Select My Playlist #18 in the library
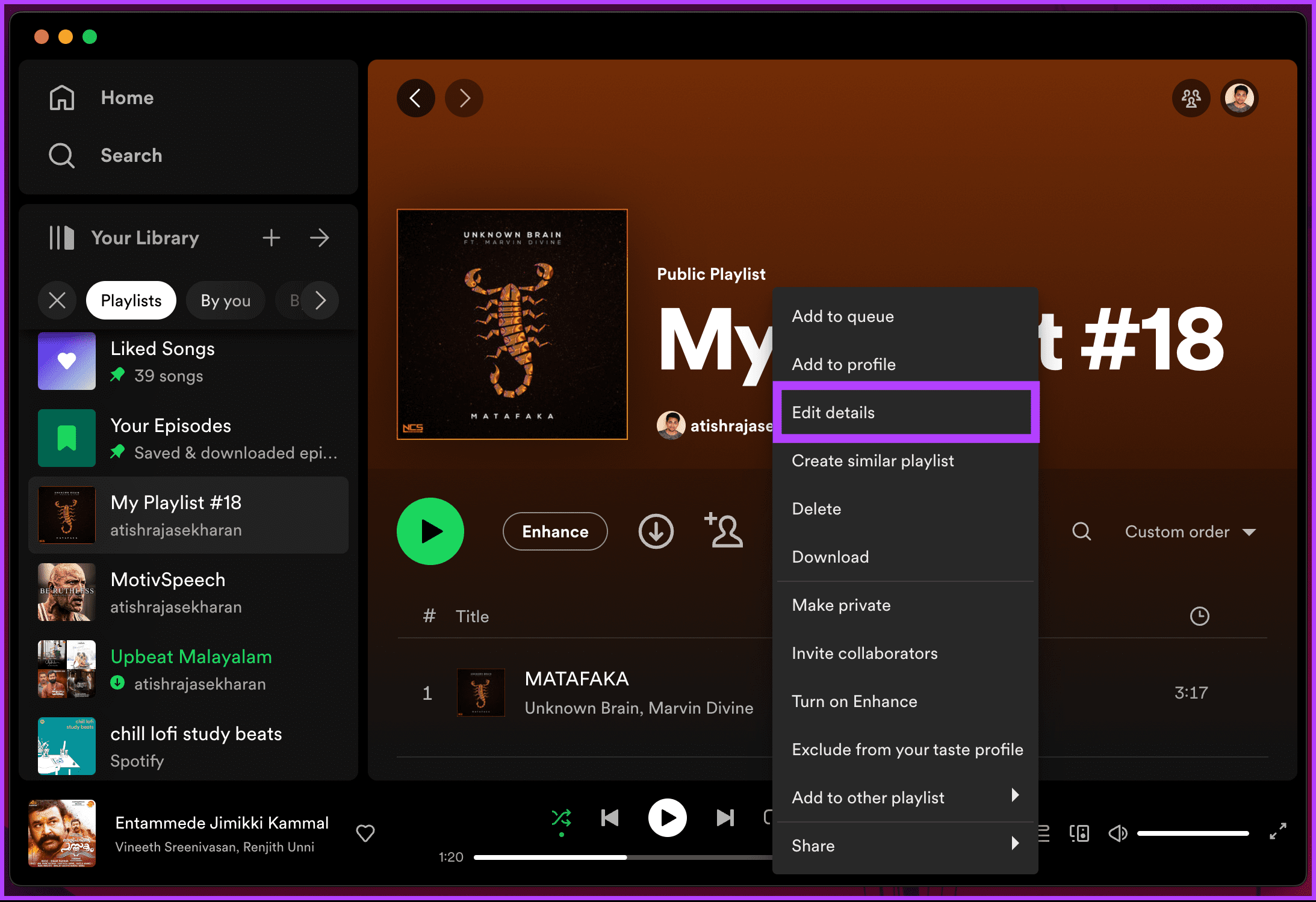This screenshot has width=1316, height=902. [x=188, y=515]
